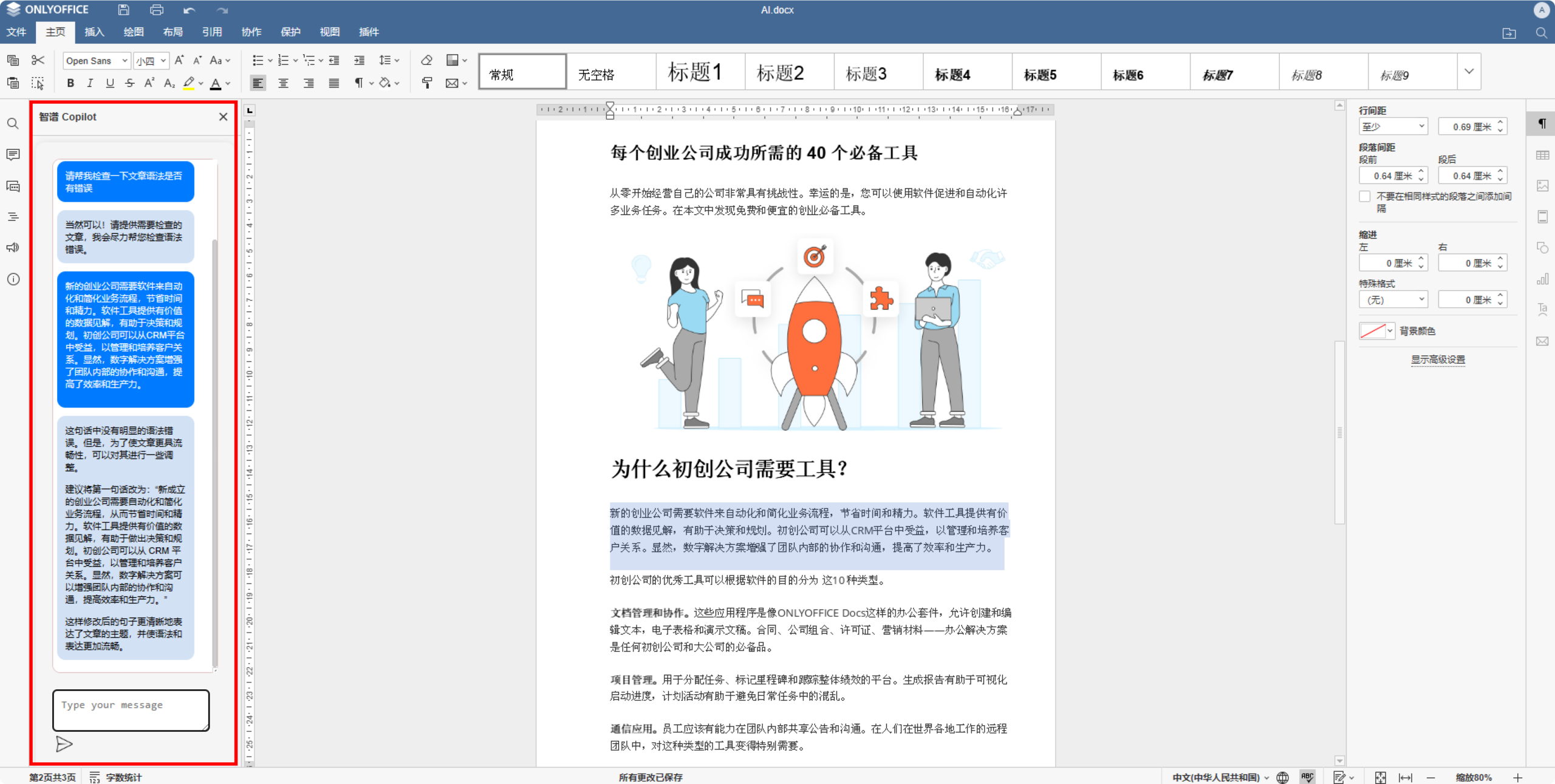Decrease paragraph indent

point(334,60)
